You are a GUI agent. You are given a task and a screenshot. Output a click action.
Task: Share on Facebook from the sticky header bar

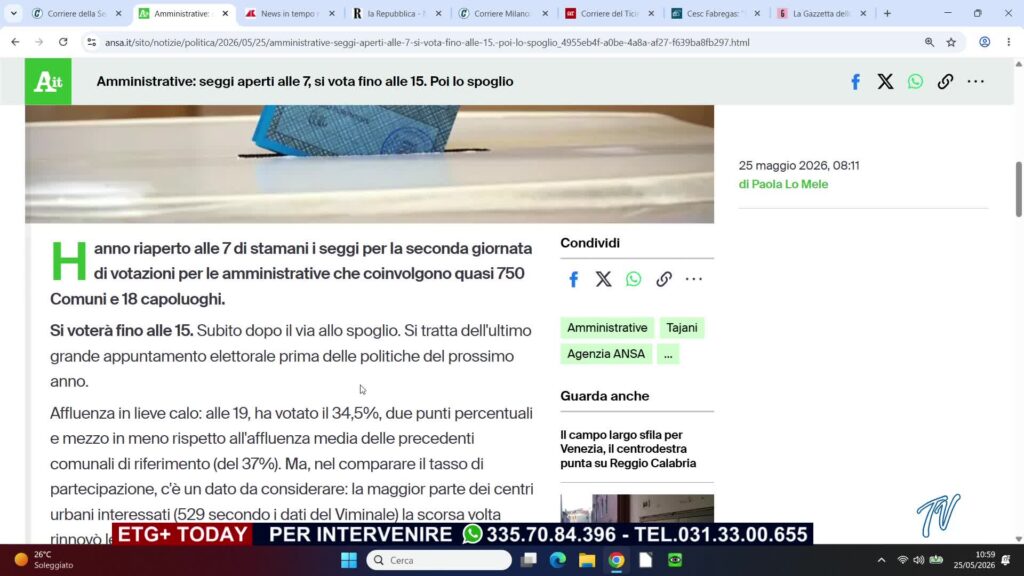pos(855,82)
